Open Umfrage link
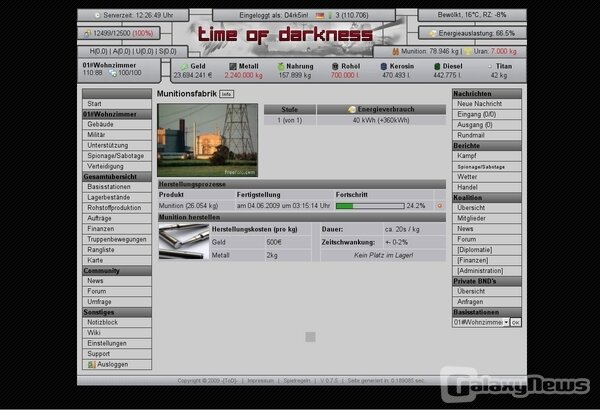Viewport: 600px width, 410px height. point(117,302)
